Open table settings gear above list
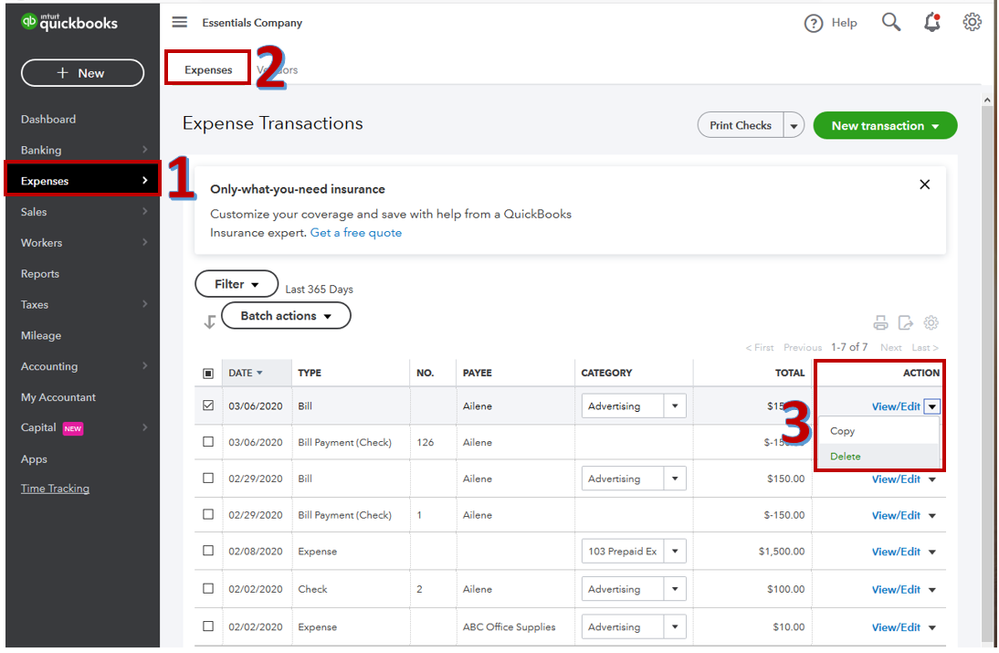The image size is (999, 653). point(931,323)
